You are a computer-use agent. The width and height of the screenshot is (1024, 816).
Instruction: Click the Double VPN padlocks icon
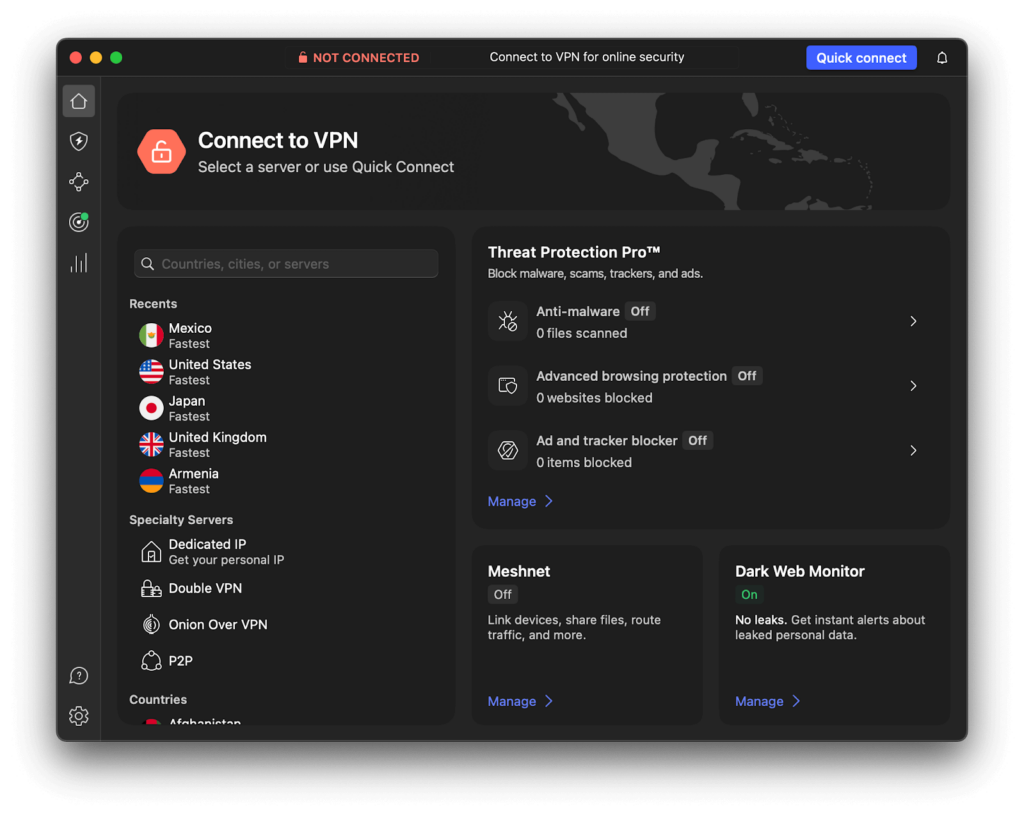(151, 588)
